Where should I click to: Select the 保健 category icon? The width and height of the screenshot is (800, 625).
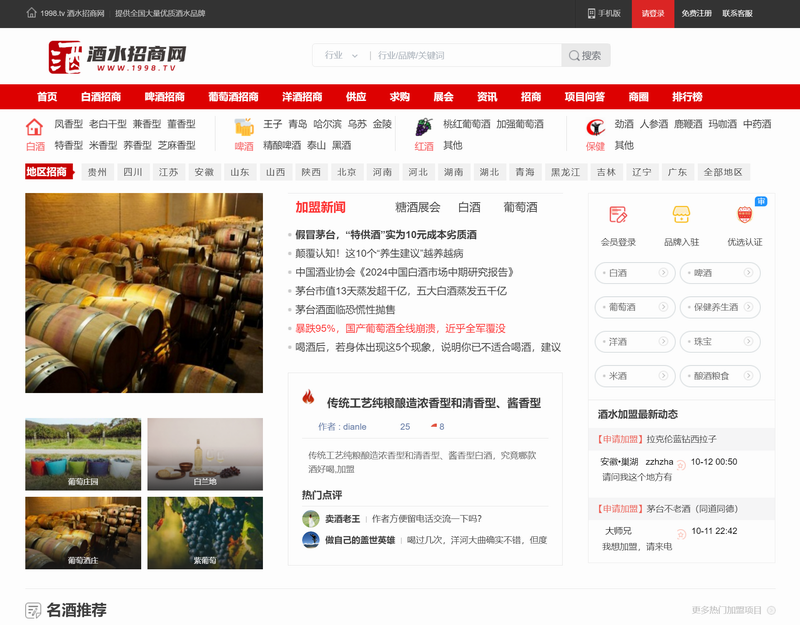coord(595,127)
